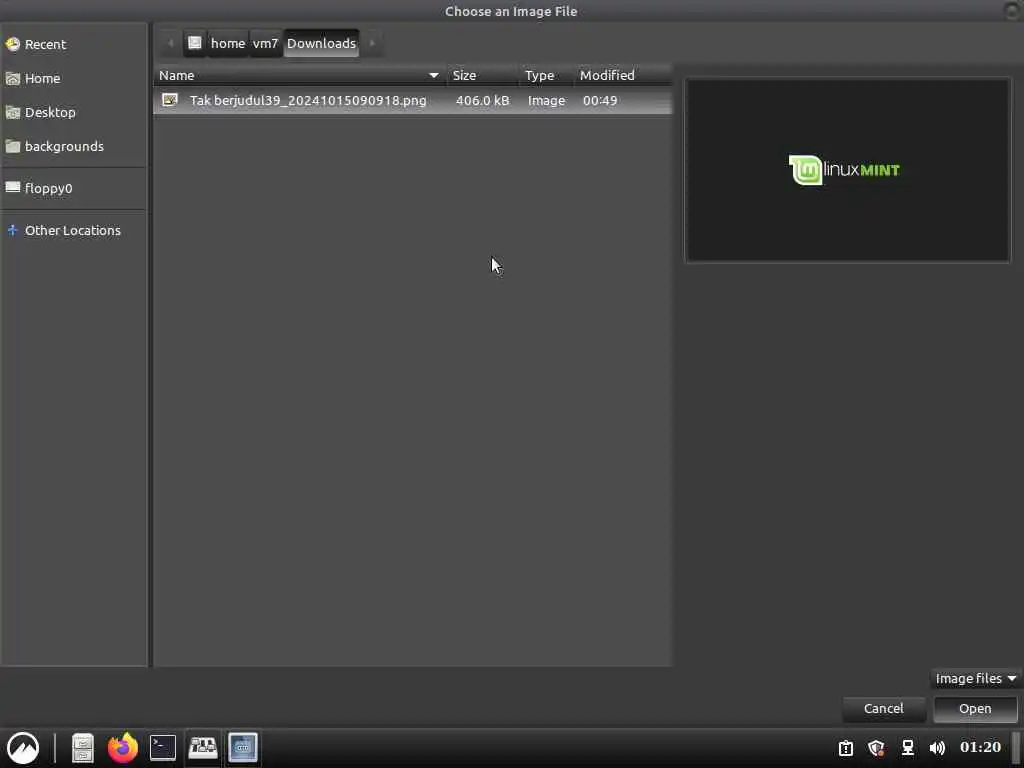1024x768 pixels.
Task: Select the Downloads path segment
Action: [x=321, y=43]
